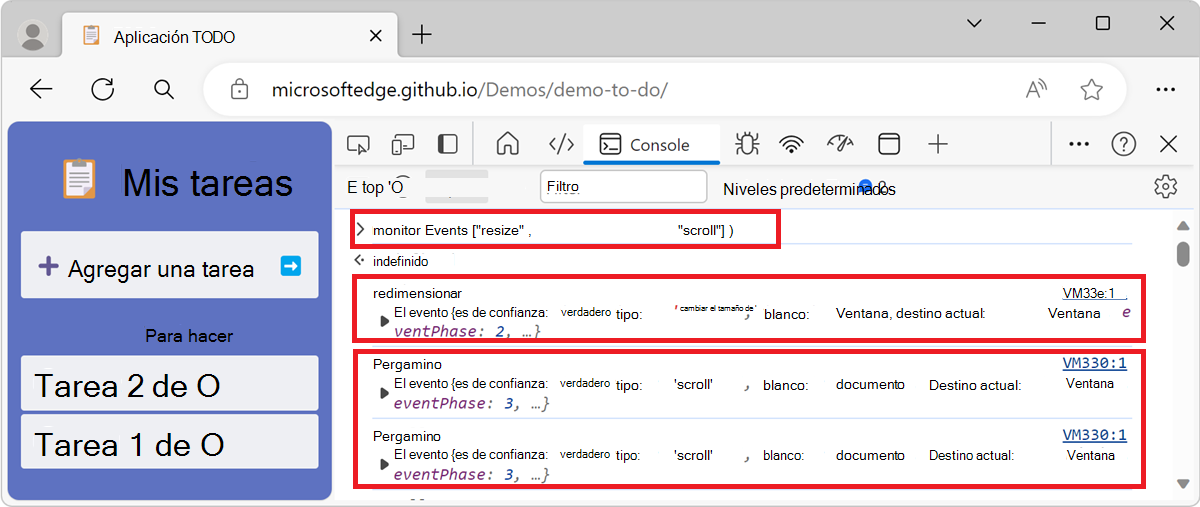Viewport: 1200px width, 507px height.
Task: Select the Tarea 1 de O item
Action: 170,443
